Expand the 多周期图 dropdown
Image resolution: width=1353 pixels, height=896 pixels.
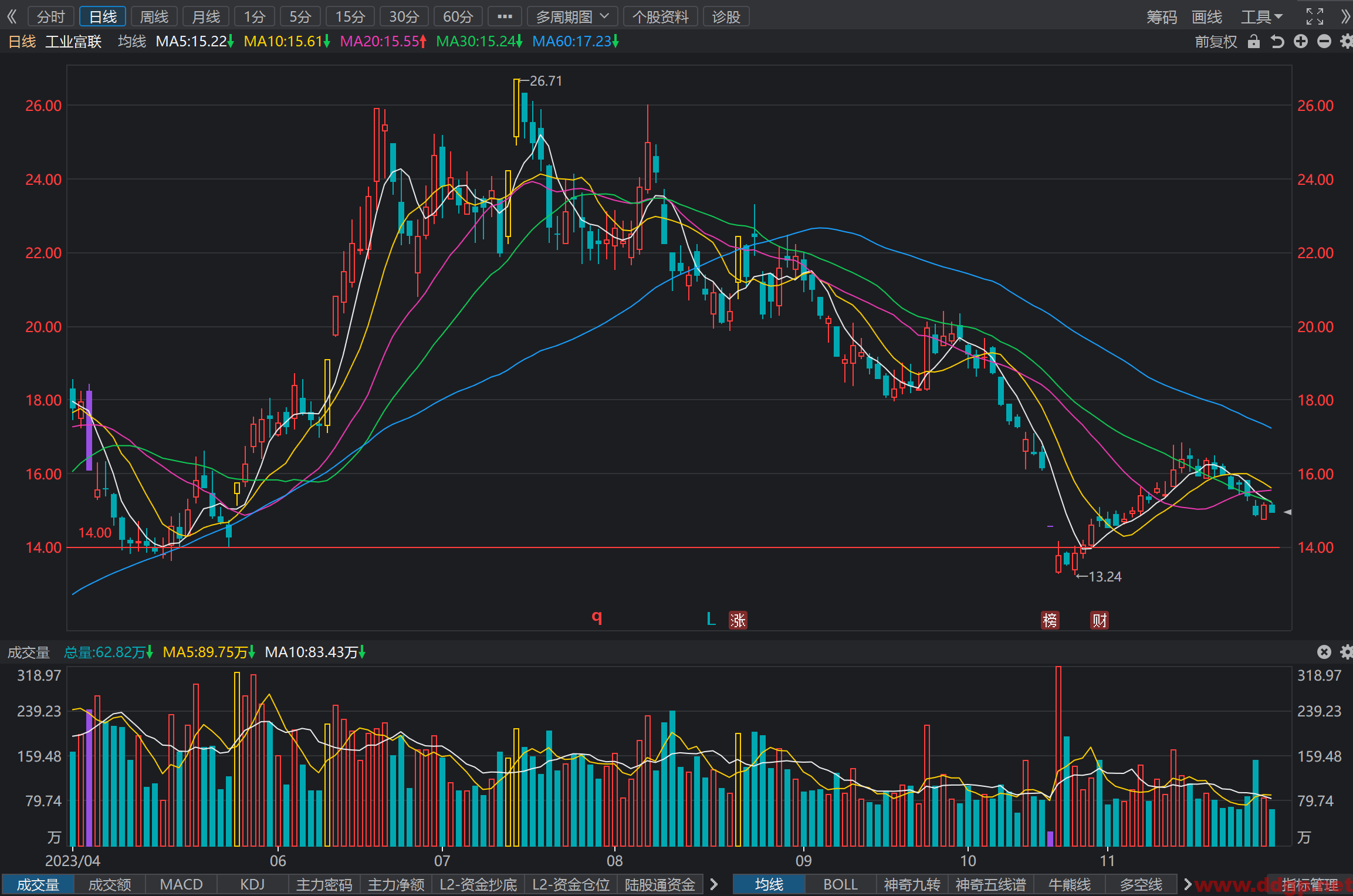[572, 16]
